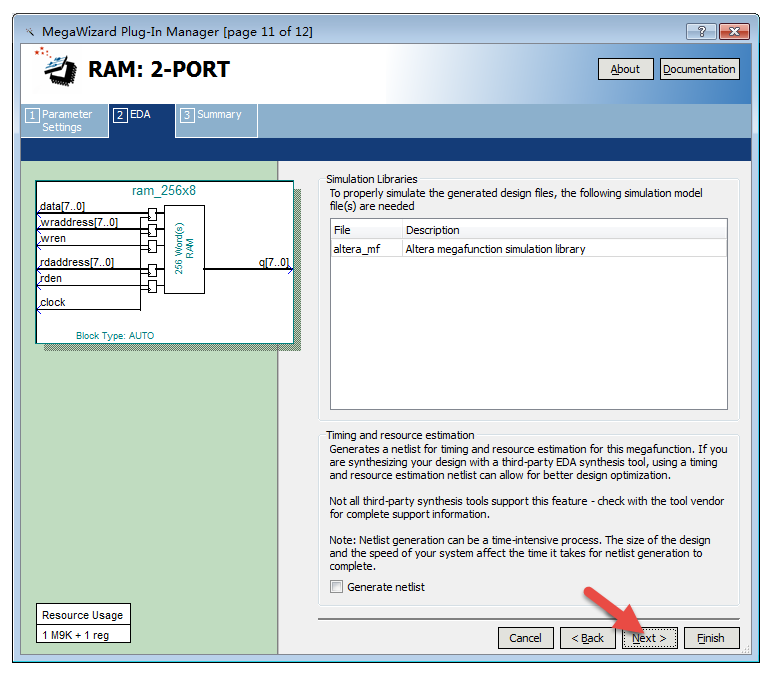This screenshot has width=774, height=674.
Task: Open the Documentation for RAM: 2-PORT
Action: click(699, 69)
